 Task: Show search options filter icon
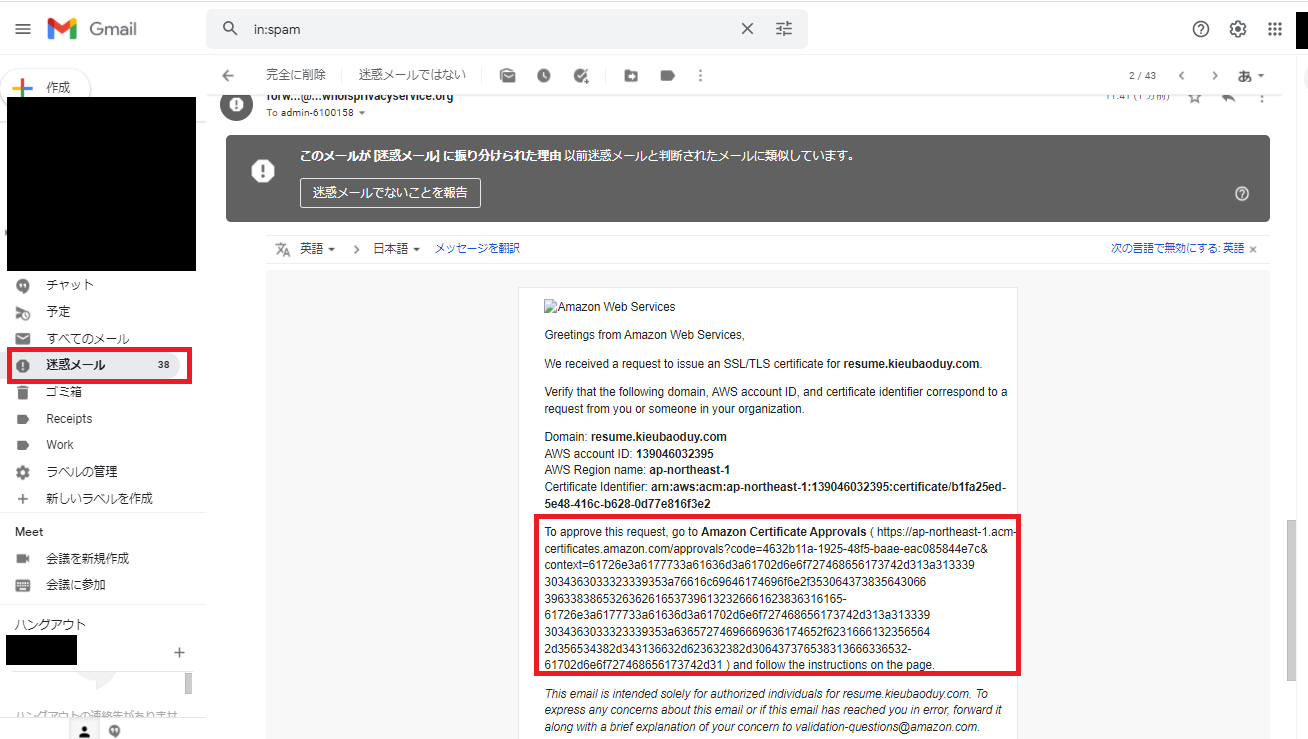(x=784, y=29)
